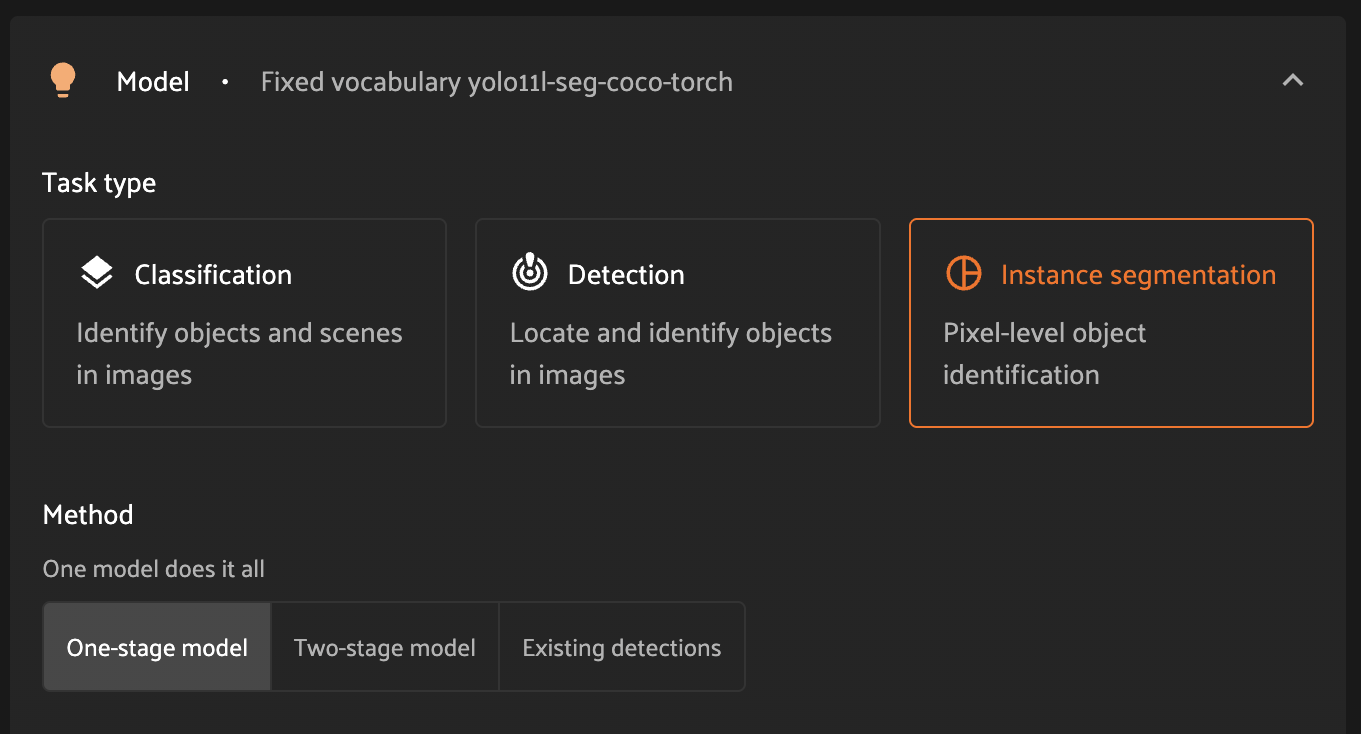Keep Instance segmentation selected
Image resolution: width=1361 pixels, height=734 pixels.
click(1110, 322)
